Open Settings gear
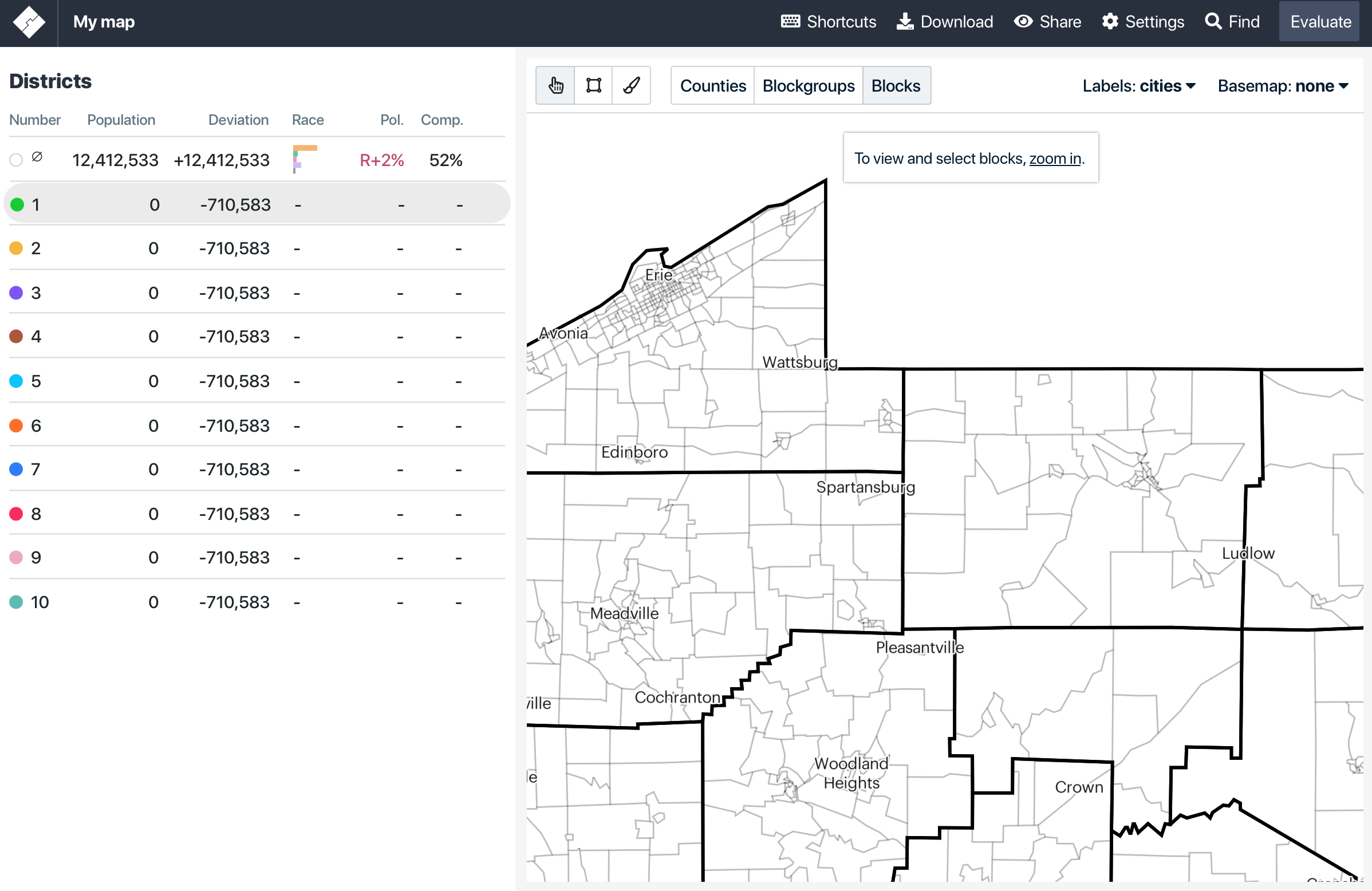The height and width of the screenshot is (891, 1372). click(1110, 22)
